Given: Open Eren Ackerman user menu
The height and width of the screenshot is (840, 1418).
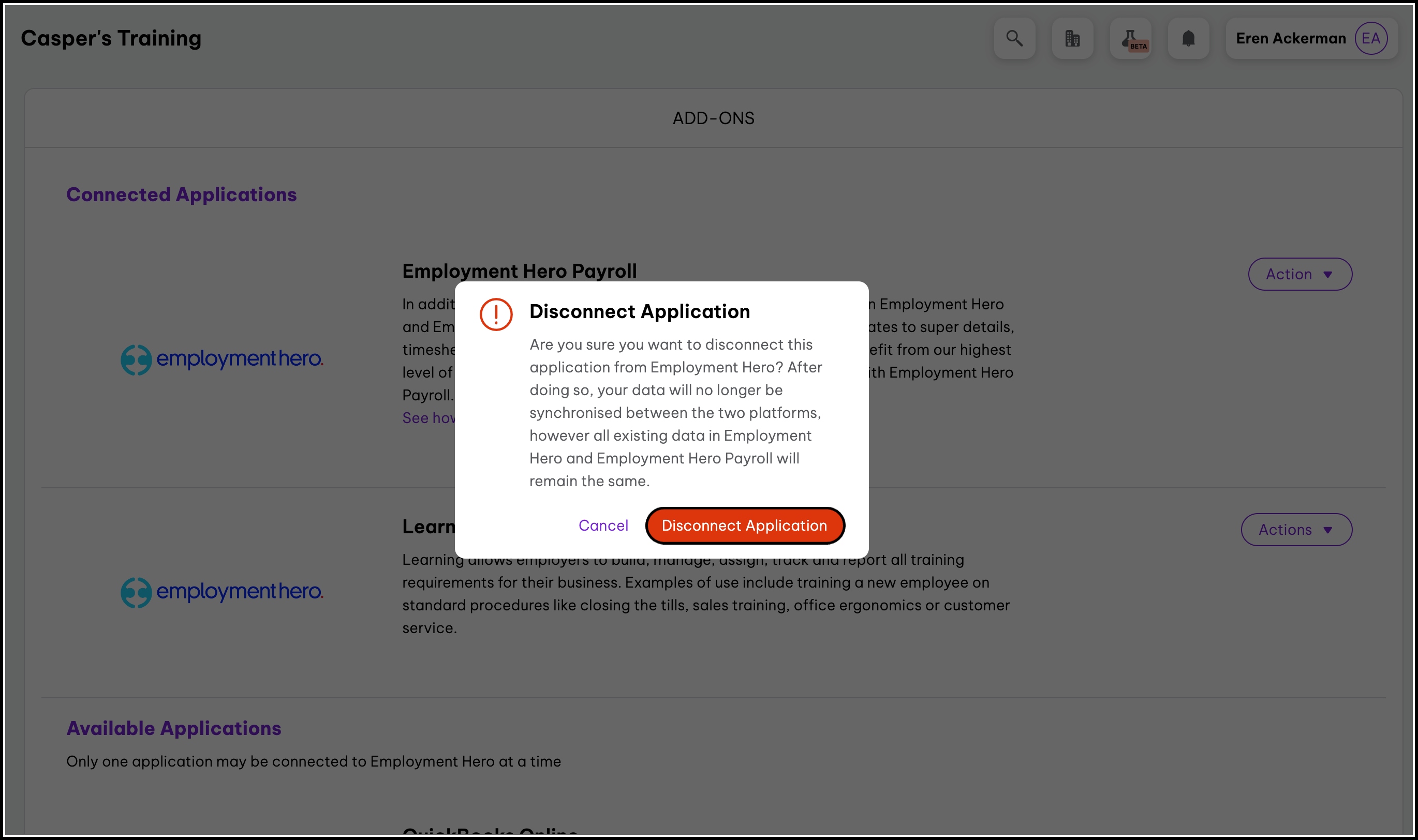Looking at the screenshot, I should [x=1290, y=38].
